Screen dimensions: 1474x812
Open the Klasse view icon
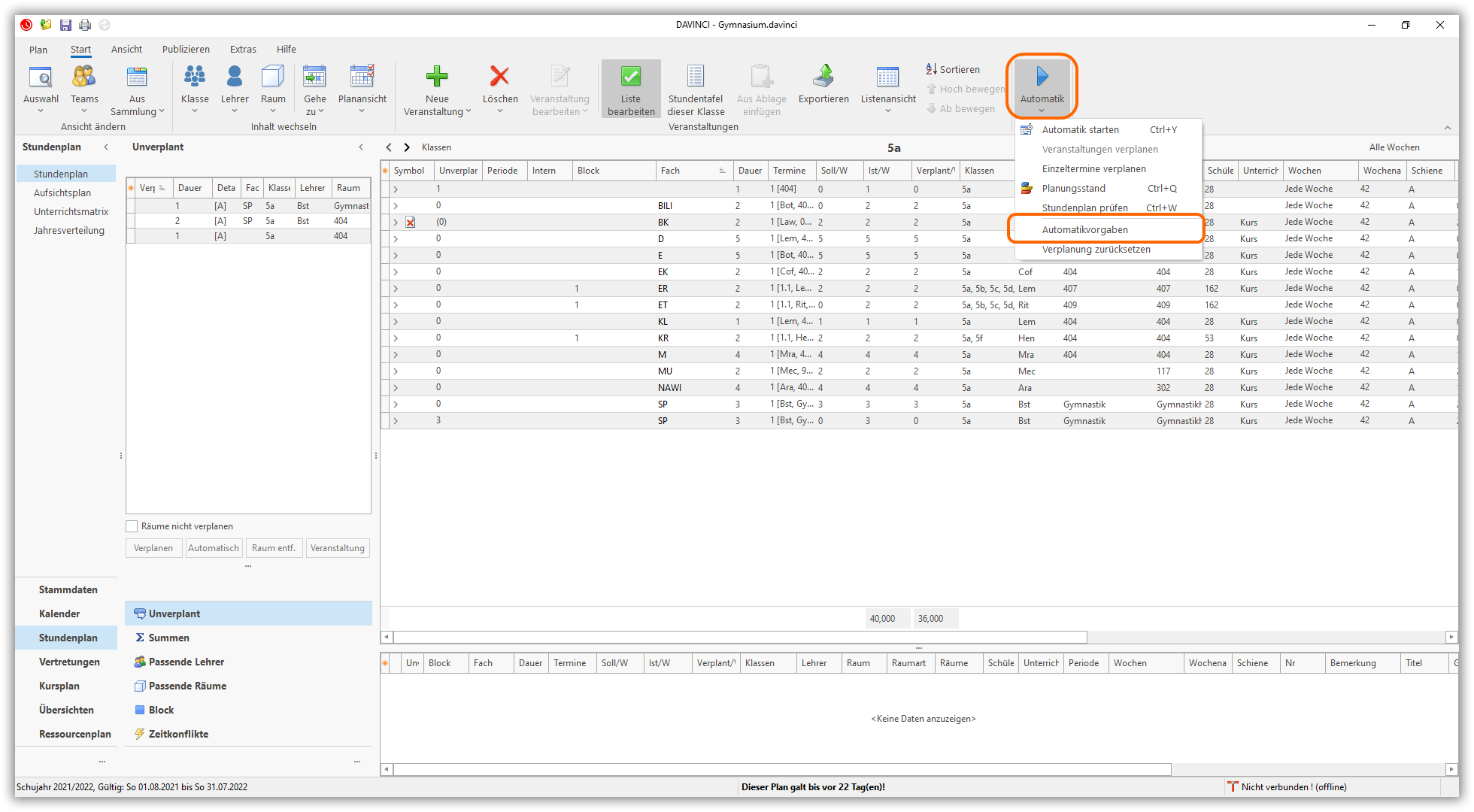coord(195,77)
